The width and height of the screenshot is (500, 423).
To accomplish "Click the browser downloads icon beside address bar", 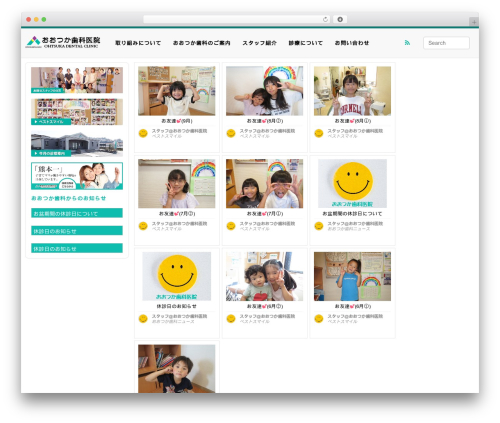I will [x=340, y=19].
